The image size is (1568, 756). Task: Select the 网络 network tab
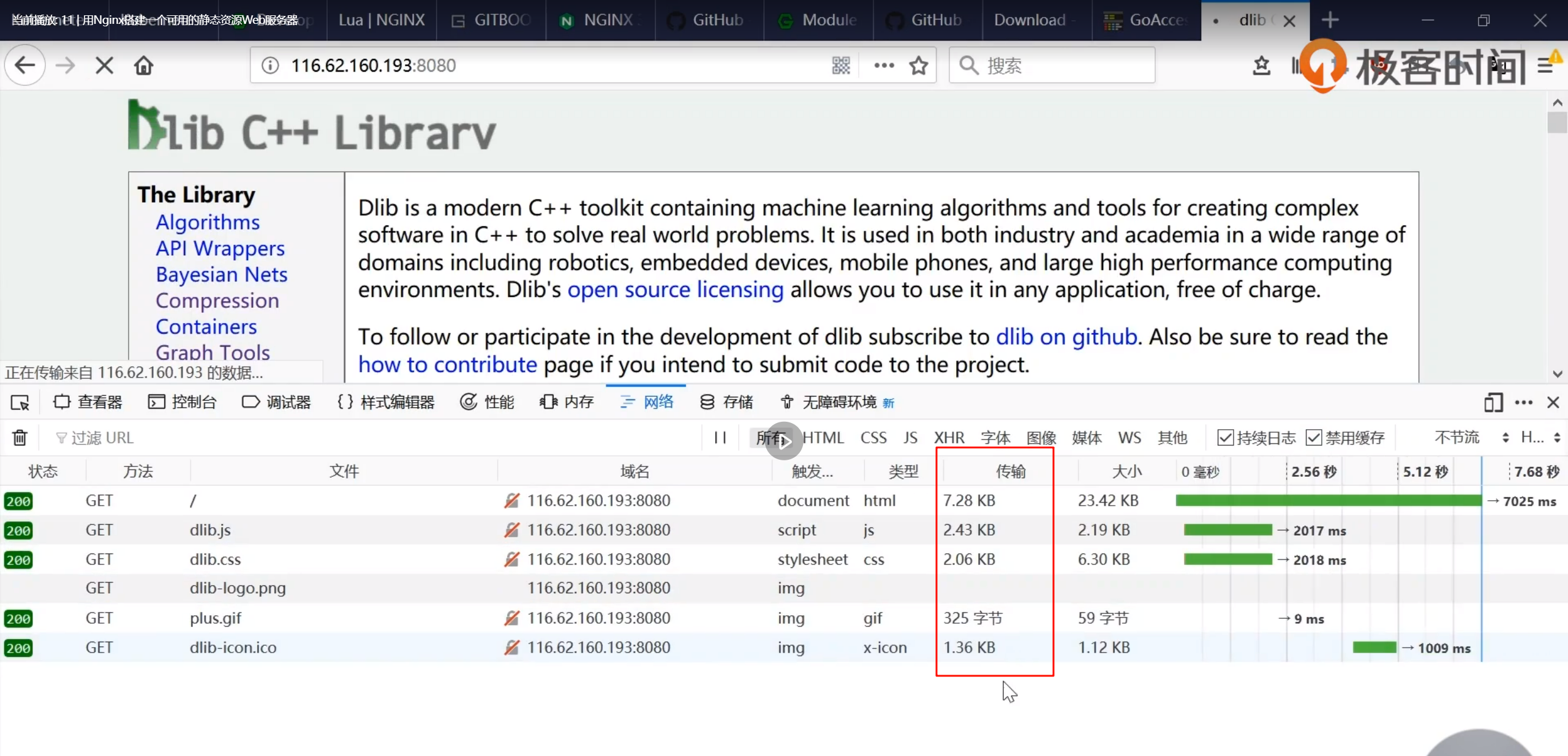point(647,402)
